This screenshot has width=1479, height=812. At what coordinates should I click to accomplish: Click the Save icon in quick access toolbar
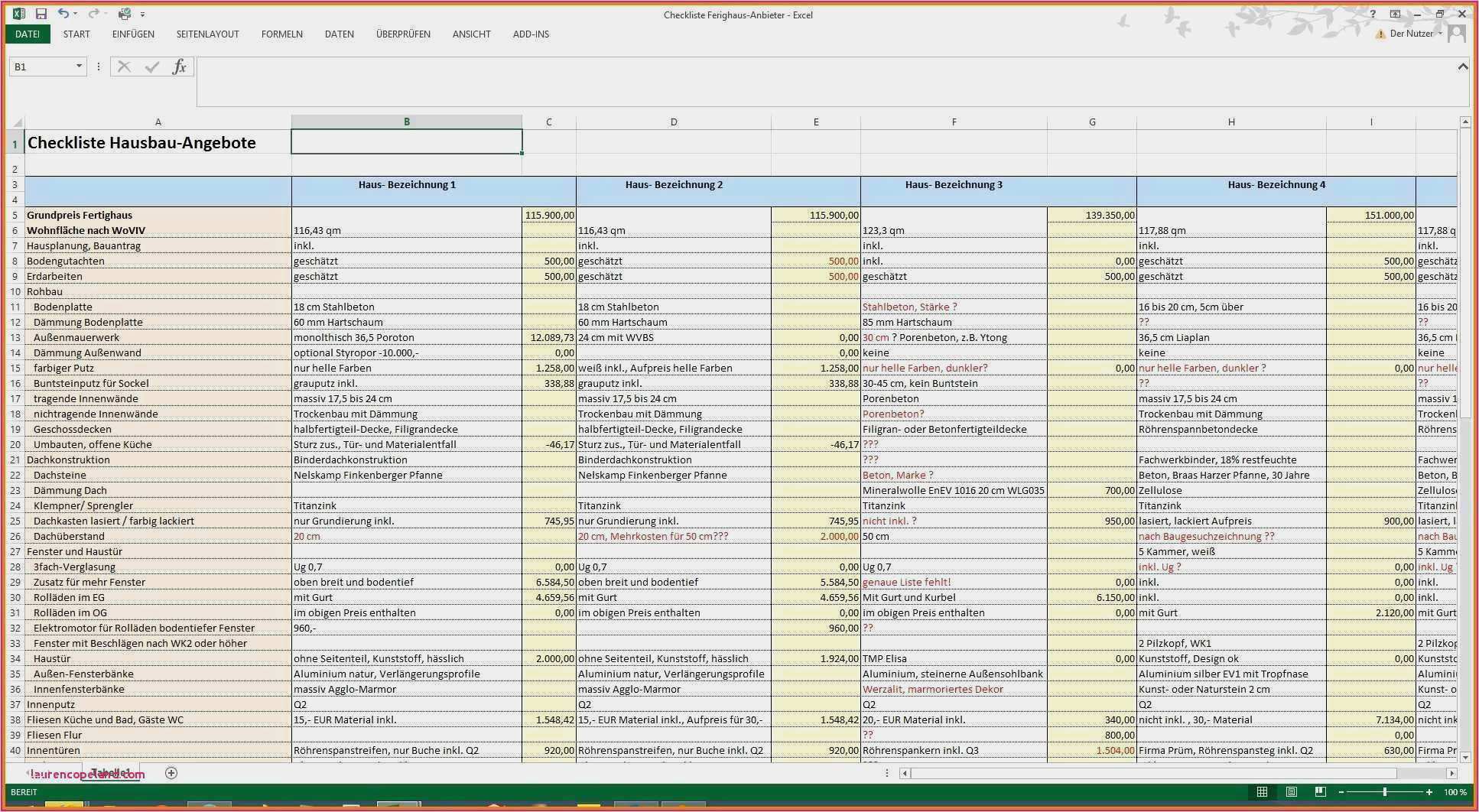point(41,14)
